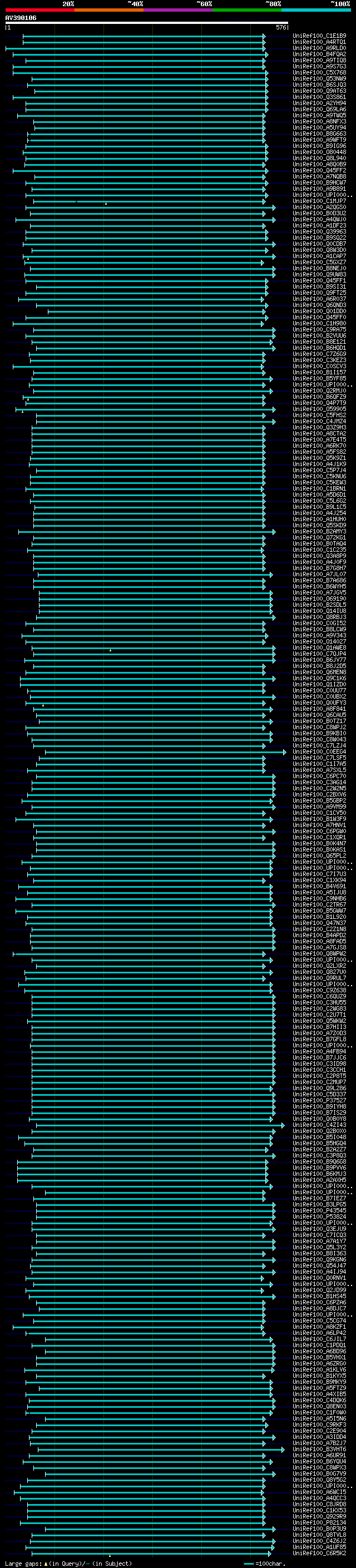Click label UniRef100_C6JIL7
The height and width of the screenshot is (1568, 356).
coord(319,1339)
